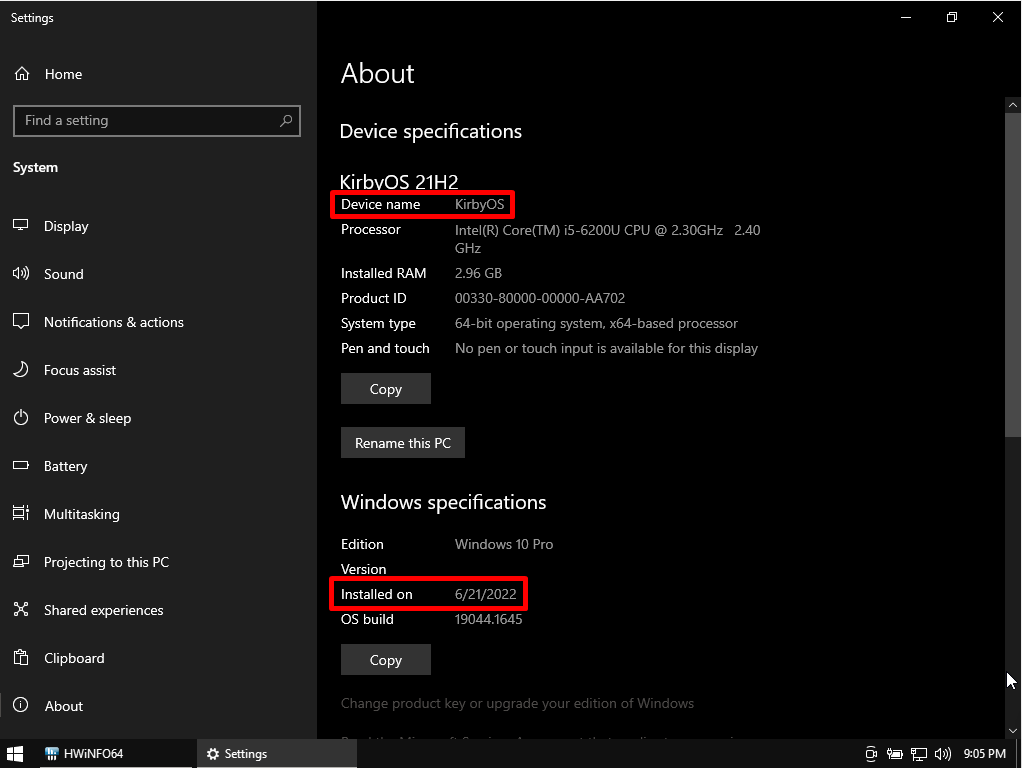
Task: Click the Projecting to this PC icon
Action: pyautogui.click(x=21, y=561)
